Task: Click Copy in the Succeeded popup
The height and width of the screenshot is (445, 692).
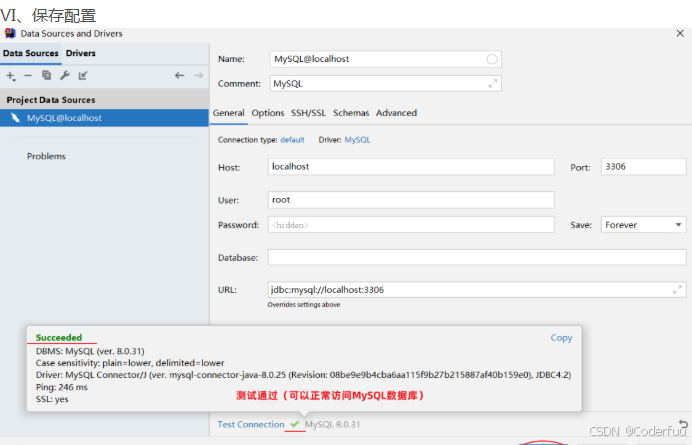Action: (x=561, y=338)
